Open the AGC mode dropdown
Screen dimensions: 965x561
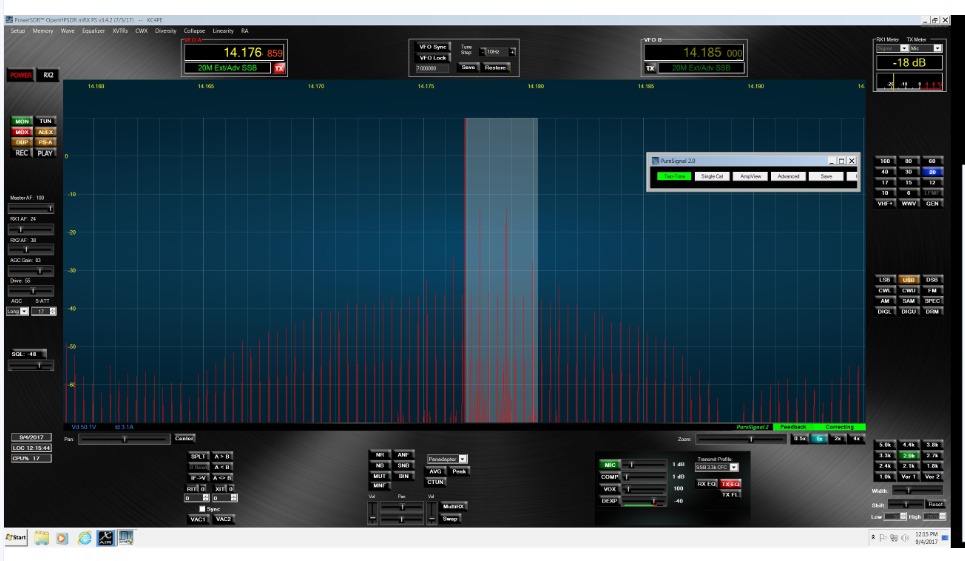pos(17,311)
